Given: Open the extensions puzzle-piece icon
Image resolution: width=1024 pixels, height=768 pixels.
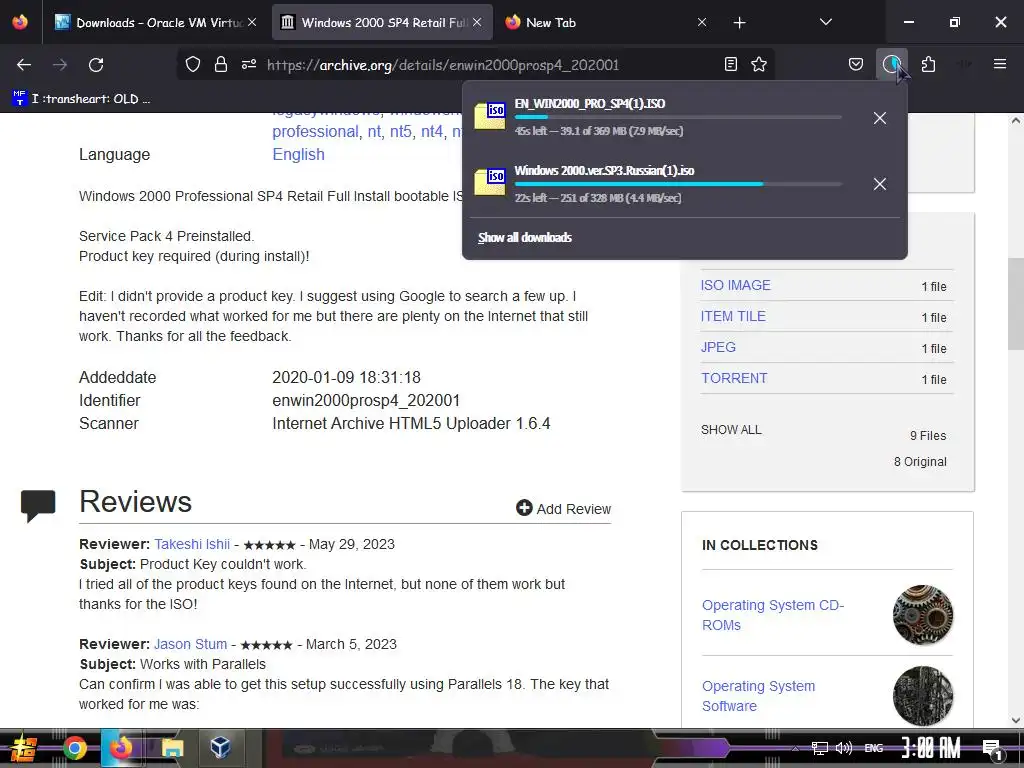Looking at the screenshot, I should click(x=928, y=64).
